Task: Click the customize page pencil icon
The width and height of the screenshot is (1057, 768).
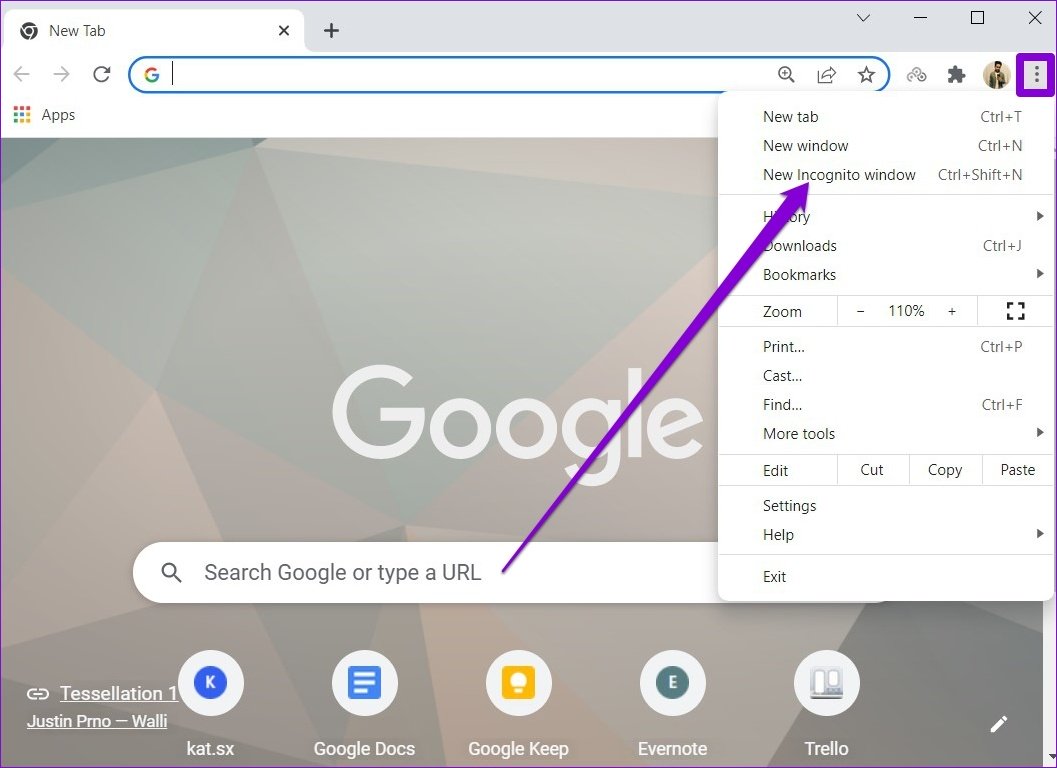Action: pyautogui.click(x=998, y=724)
